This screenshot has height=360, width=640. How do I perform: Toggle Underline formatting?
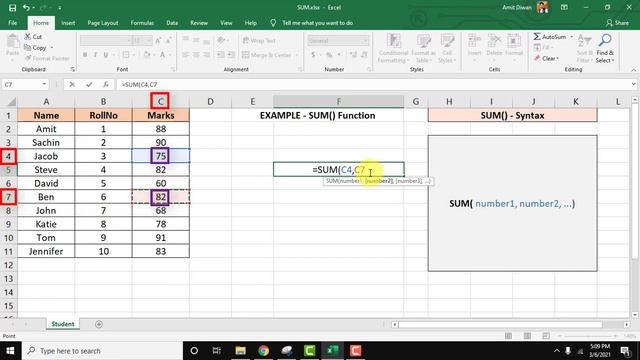tap(106, 55)
